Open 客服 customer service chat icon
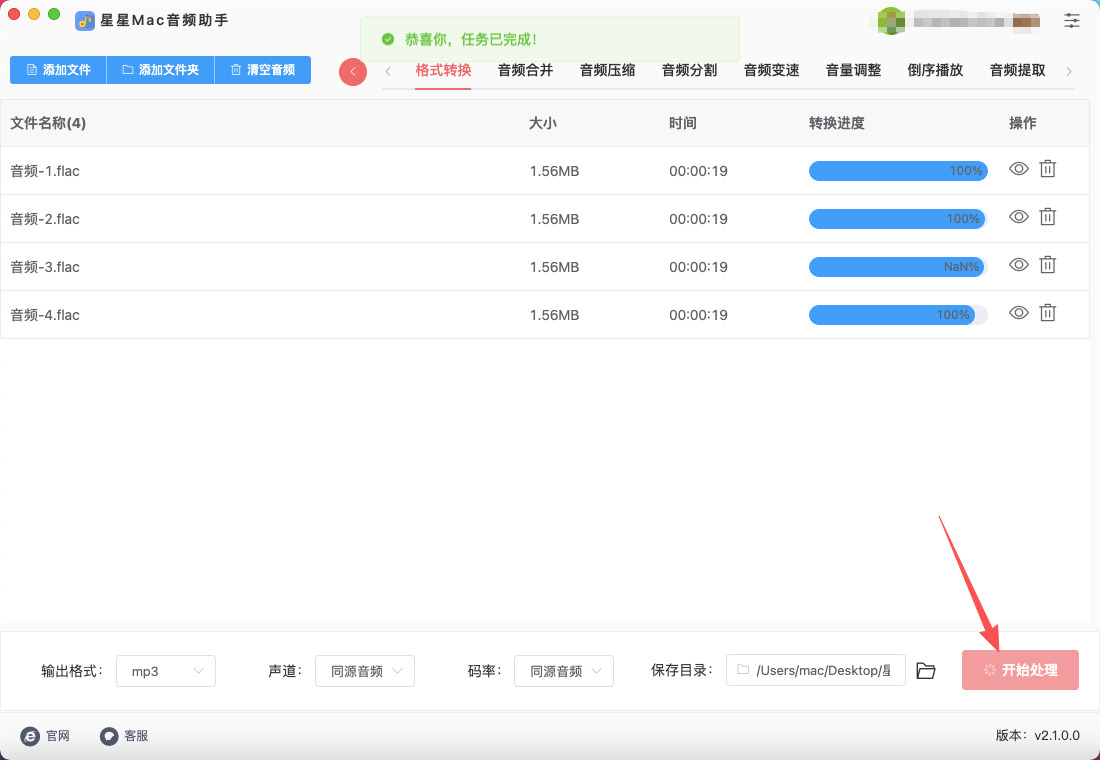 click(109, 736)
